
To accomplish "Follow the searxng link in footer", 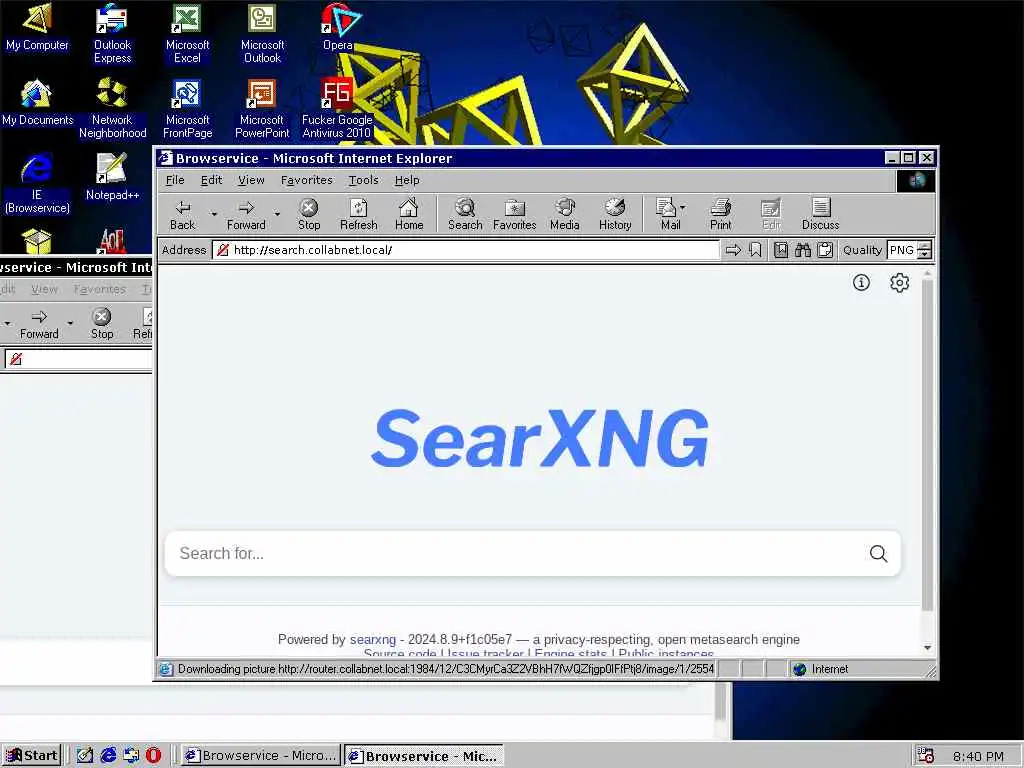I will pos(372,639).
